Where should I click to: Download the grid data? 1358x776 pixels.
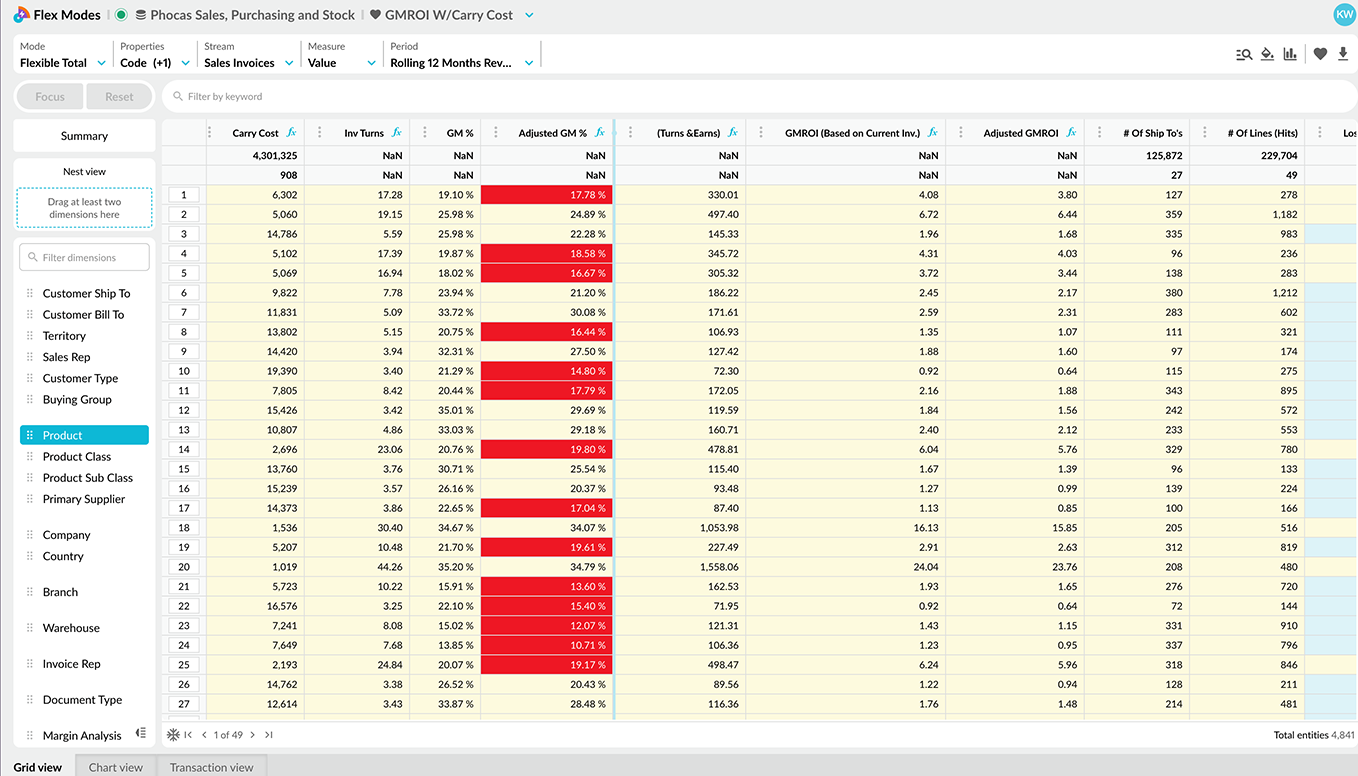(x=1345, y=54)
